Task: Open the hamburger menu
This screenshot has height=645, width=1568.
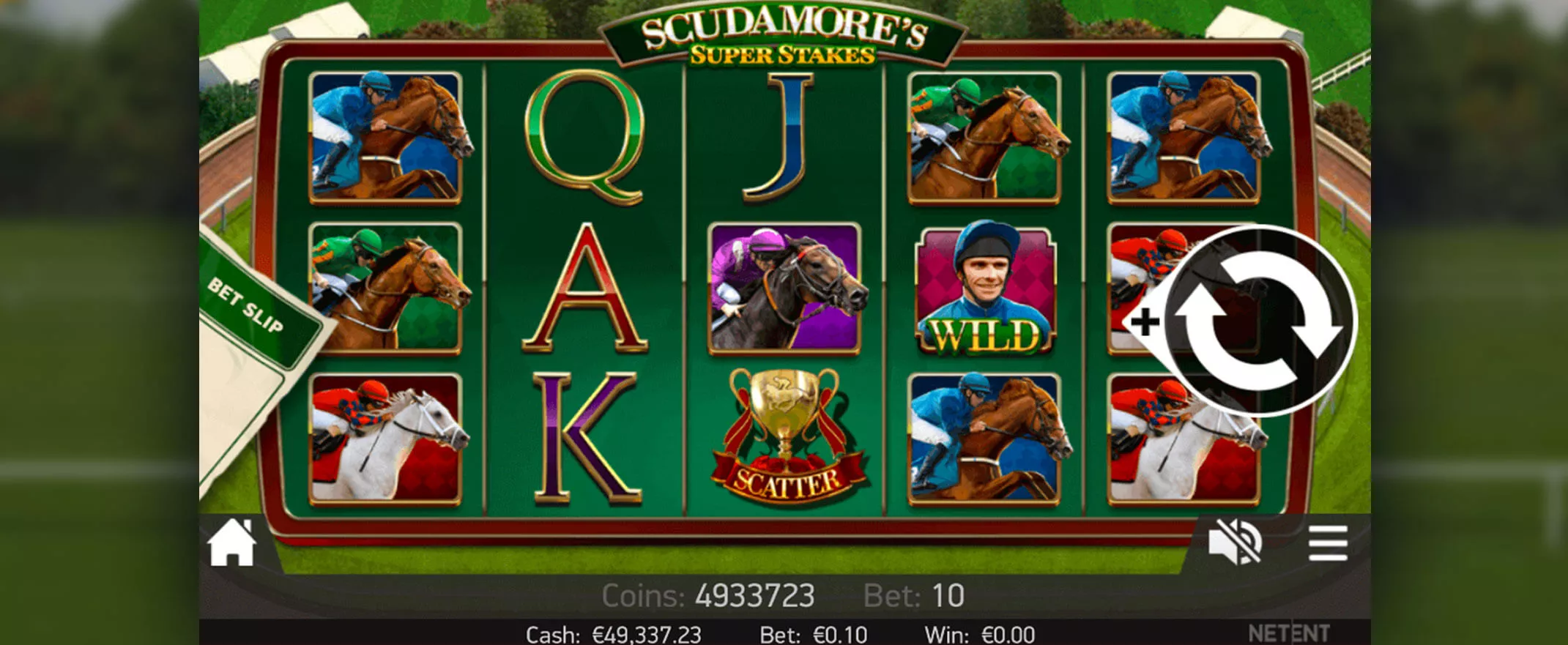Action: 1328,543
